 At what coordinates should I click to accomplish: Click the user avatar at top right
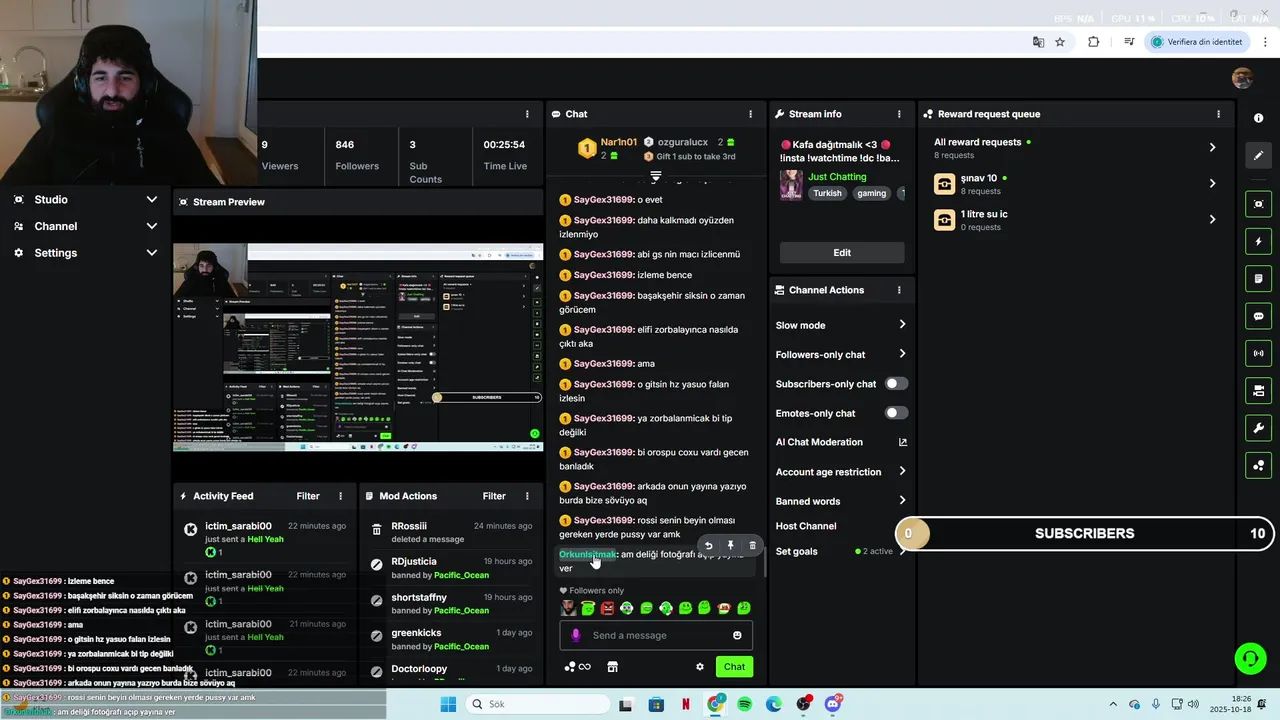1242,79
